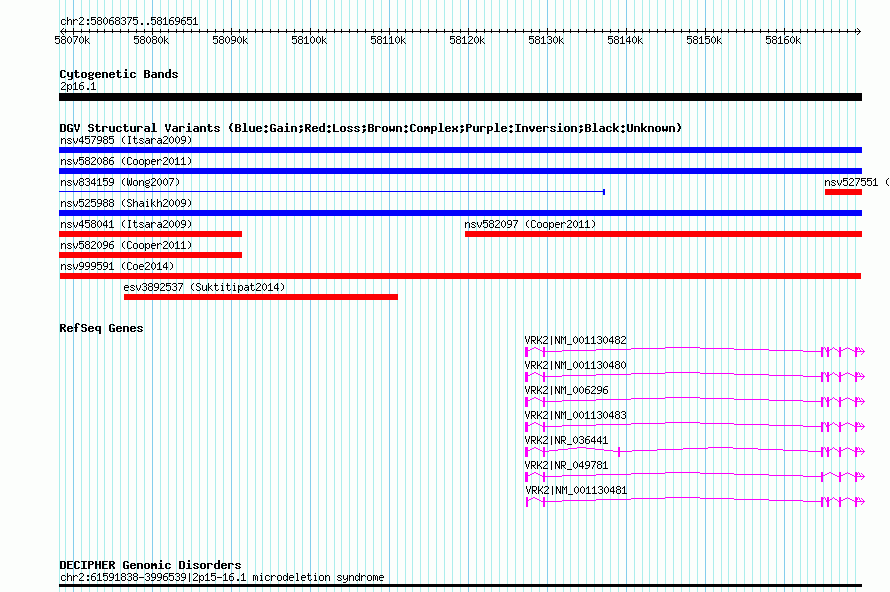Select the DECIPHER Genomic Disorders track title
This screenshot has height=592, width=890.
[x=150, y=565]
